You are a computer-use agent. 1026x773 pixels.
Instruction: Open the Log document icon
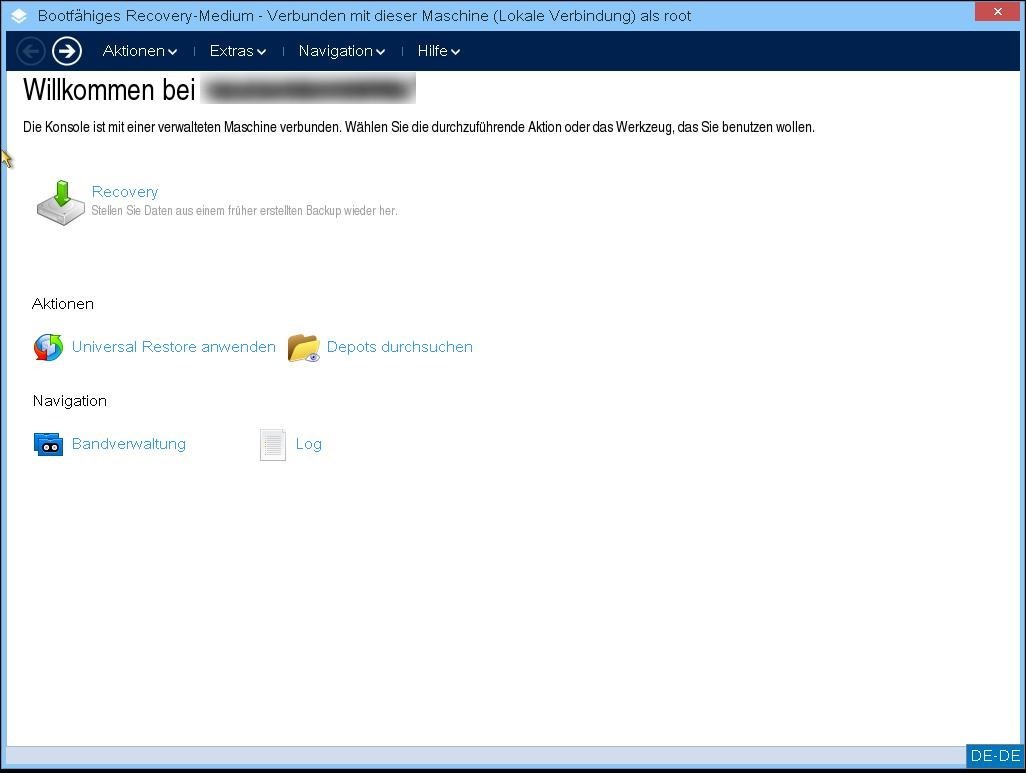[x=272, y=444]
